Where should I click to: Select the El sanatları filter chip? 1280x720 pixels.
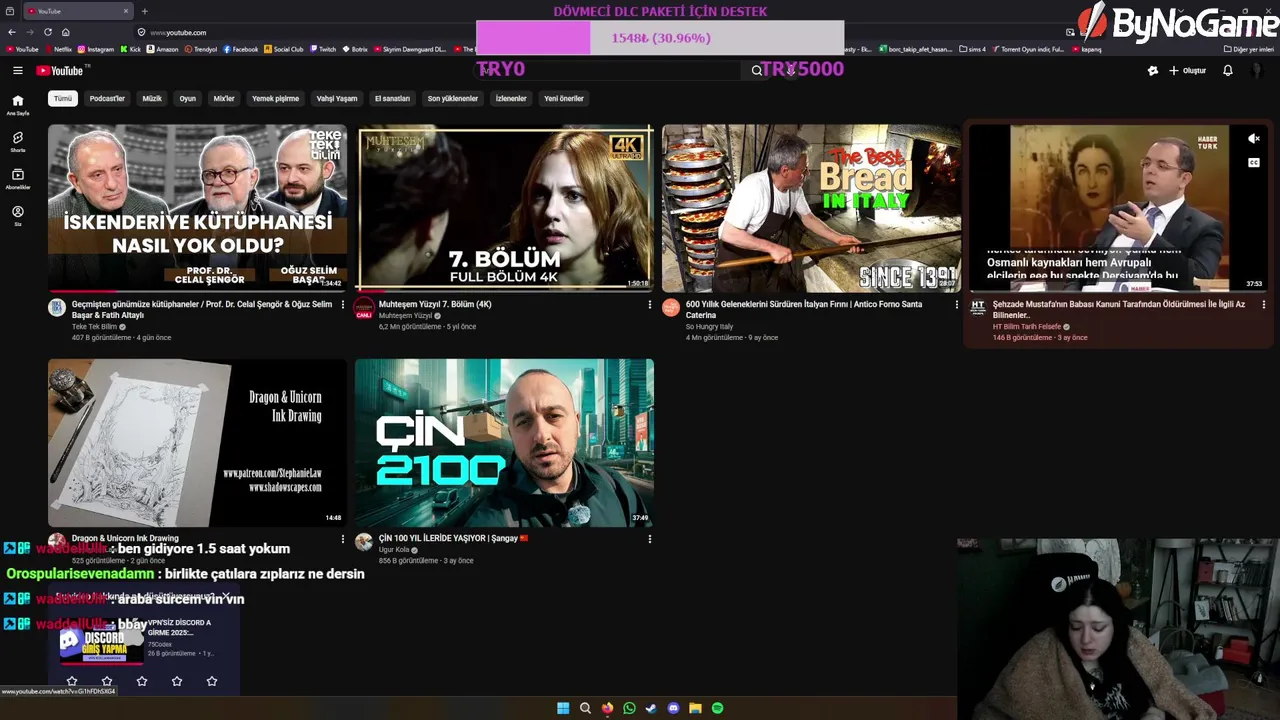(x=392, y=98)
